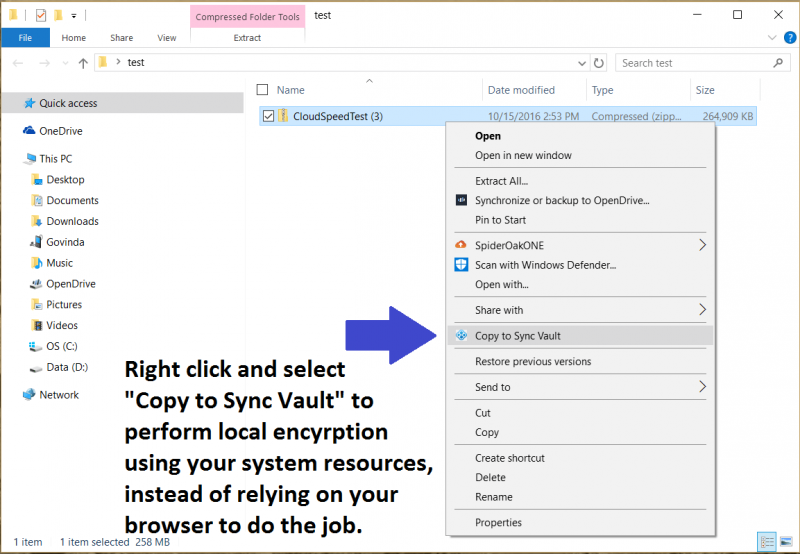This screenshot has width=800, height=554.
Task: Click the Quick access star icon
Action: tap(30, 103)
